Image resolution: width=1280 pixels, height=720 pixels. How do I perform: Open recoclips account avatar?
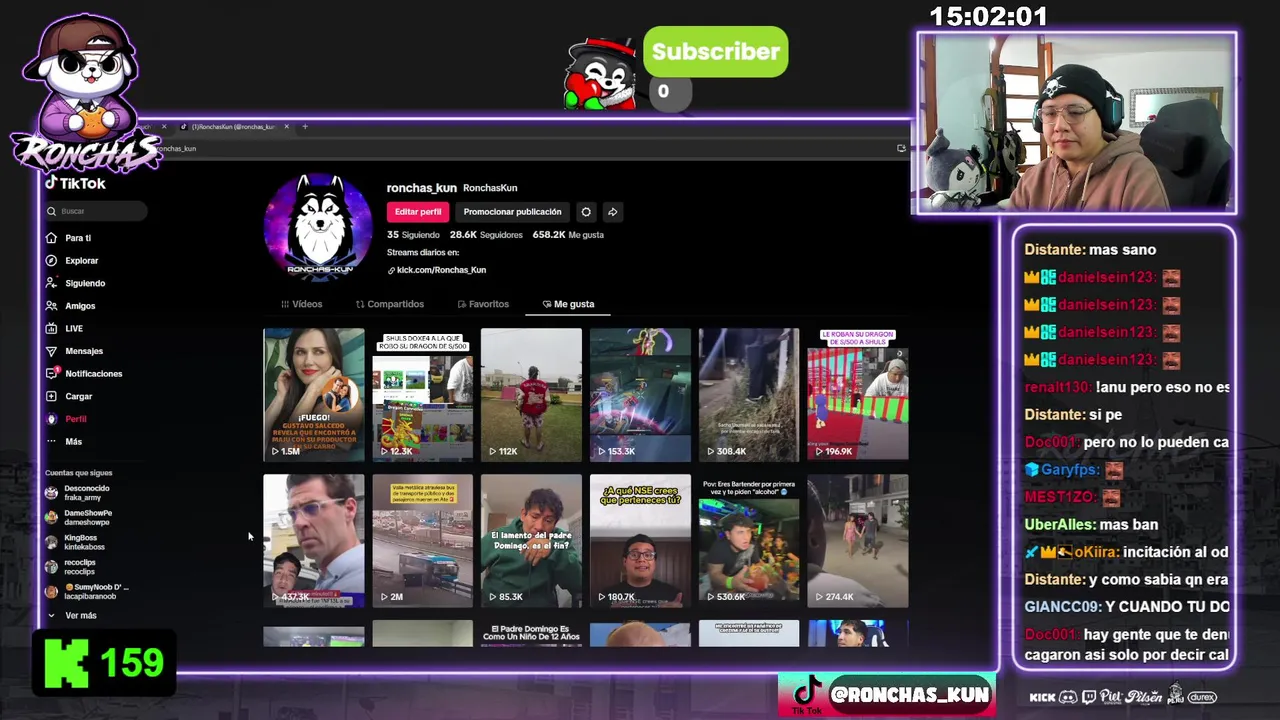51,567
